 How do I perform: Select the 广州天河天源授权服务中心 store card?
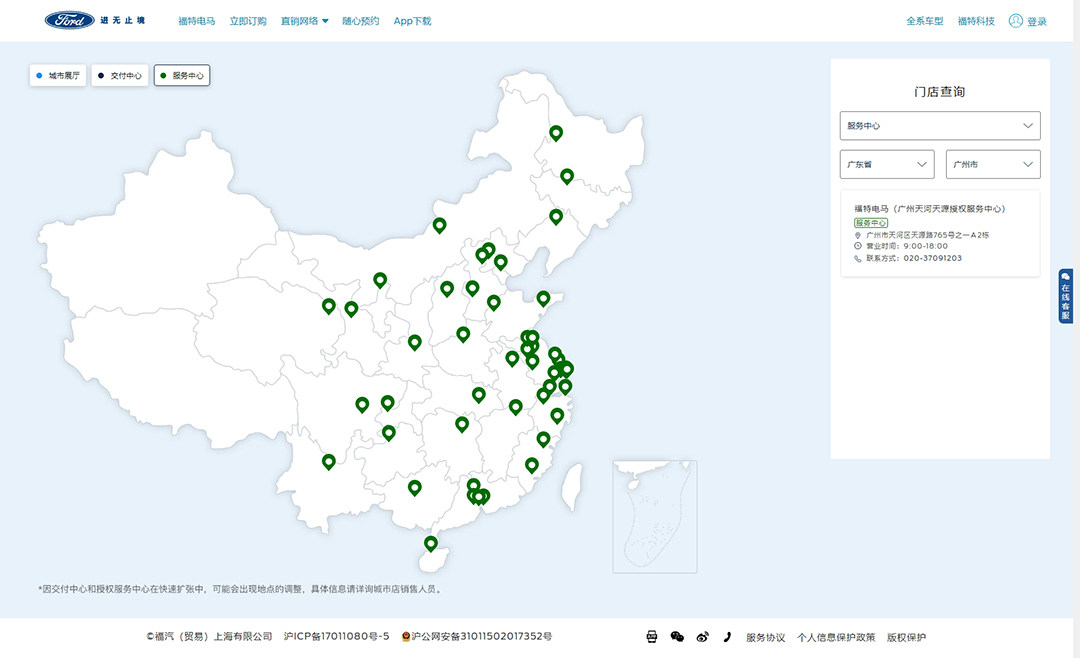[939, 233]
